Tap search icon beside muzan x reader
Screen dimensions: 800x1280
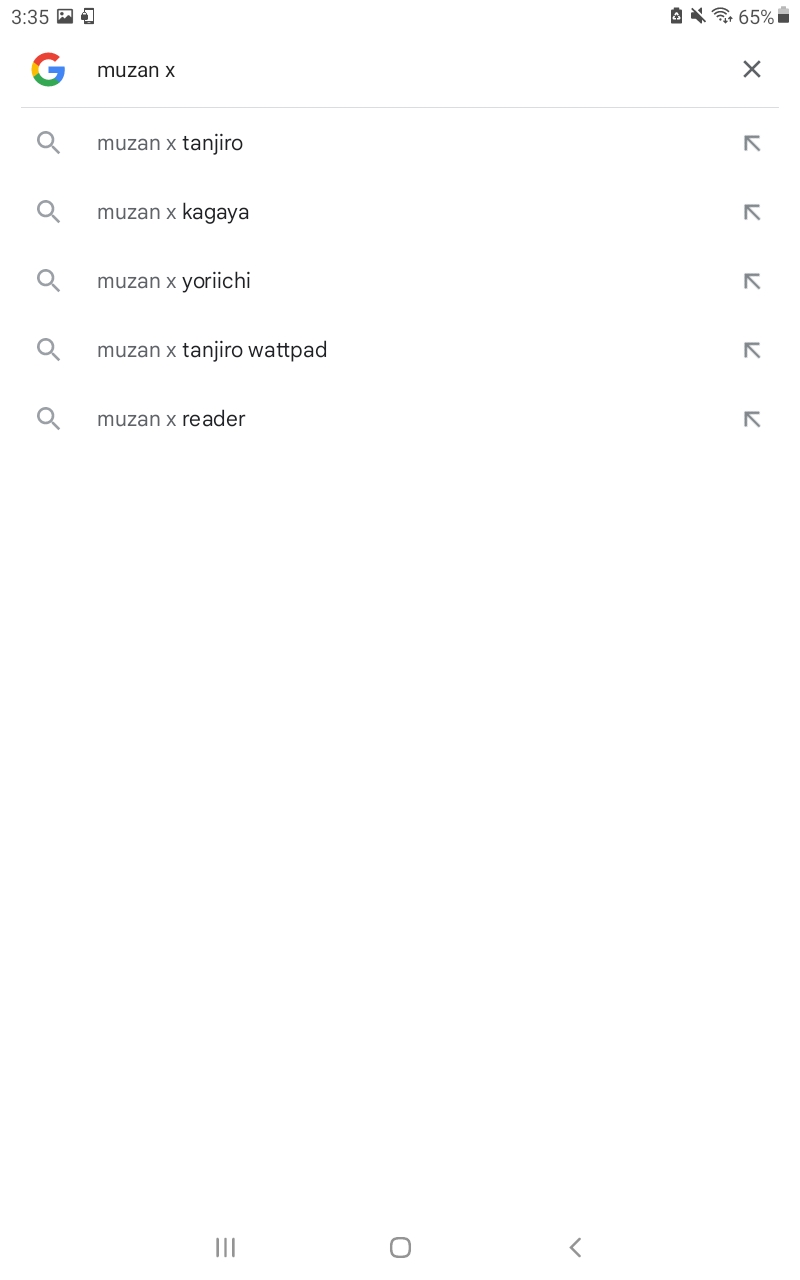(48, 419)
